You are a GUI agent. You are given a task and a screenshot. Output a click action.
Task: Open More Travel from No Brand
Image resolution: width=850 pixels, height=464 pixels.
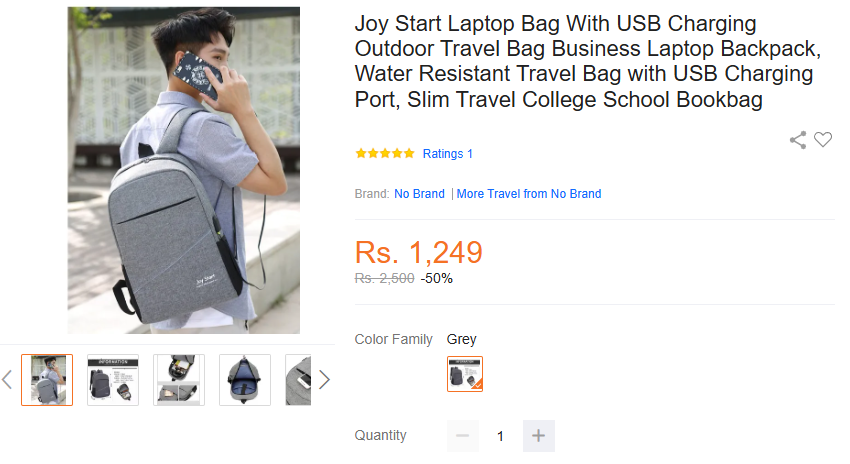529,194
